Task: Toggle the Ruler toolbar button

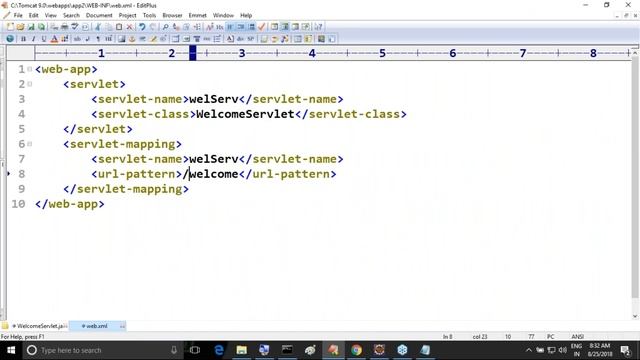Action: (251, 27)
